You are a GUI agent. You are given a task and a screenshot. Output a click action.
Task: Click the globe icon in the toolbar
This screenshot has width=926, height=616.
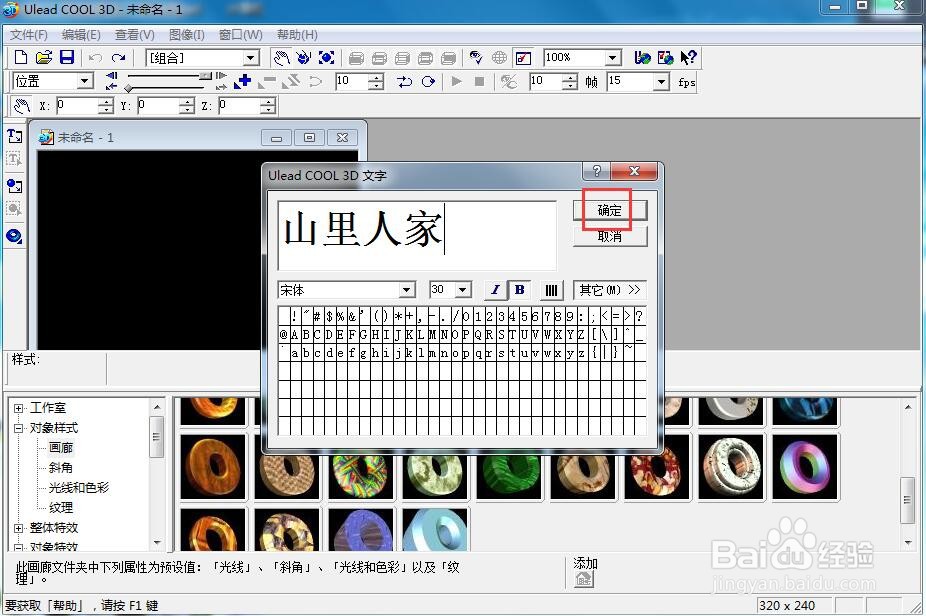point(500,58)
